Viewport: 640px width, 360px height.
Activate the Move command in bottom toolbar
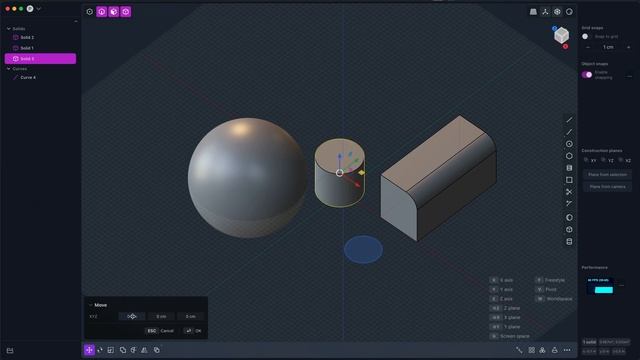[x=89, y=350]
